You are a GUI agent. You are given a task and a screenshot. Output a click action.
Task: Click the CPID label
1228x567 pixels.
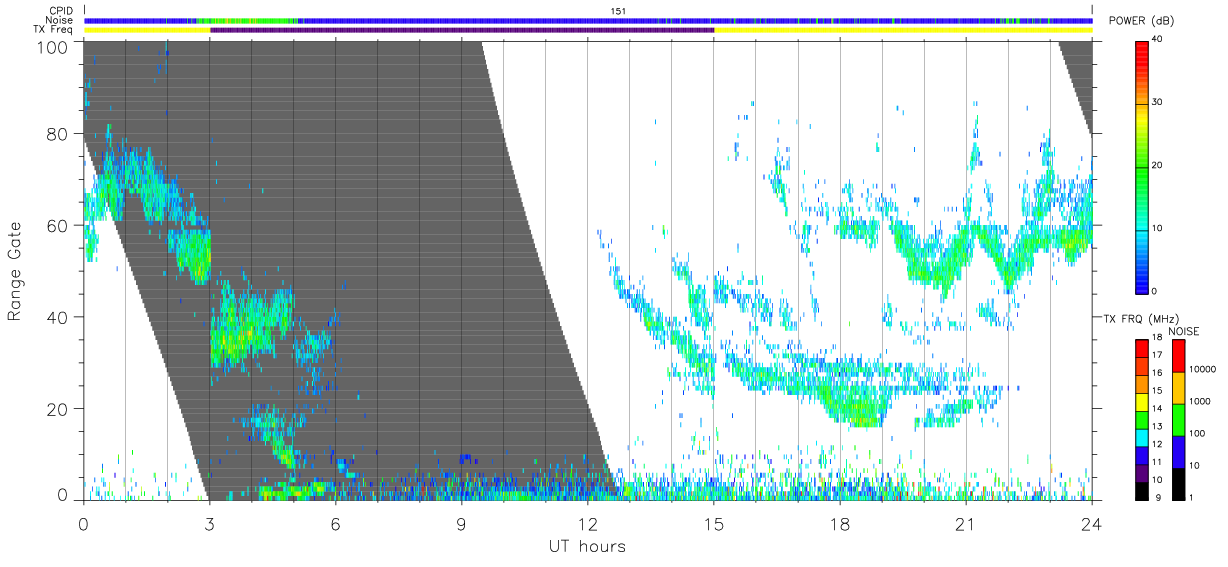pos(59,11)
